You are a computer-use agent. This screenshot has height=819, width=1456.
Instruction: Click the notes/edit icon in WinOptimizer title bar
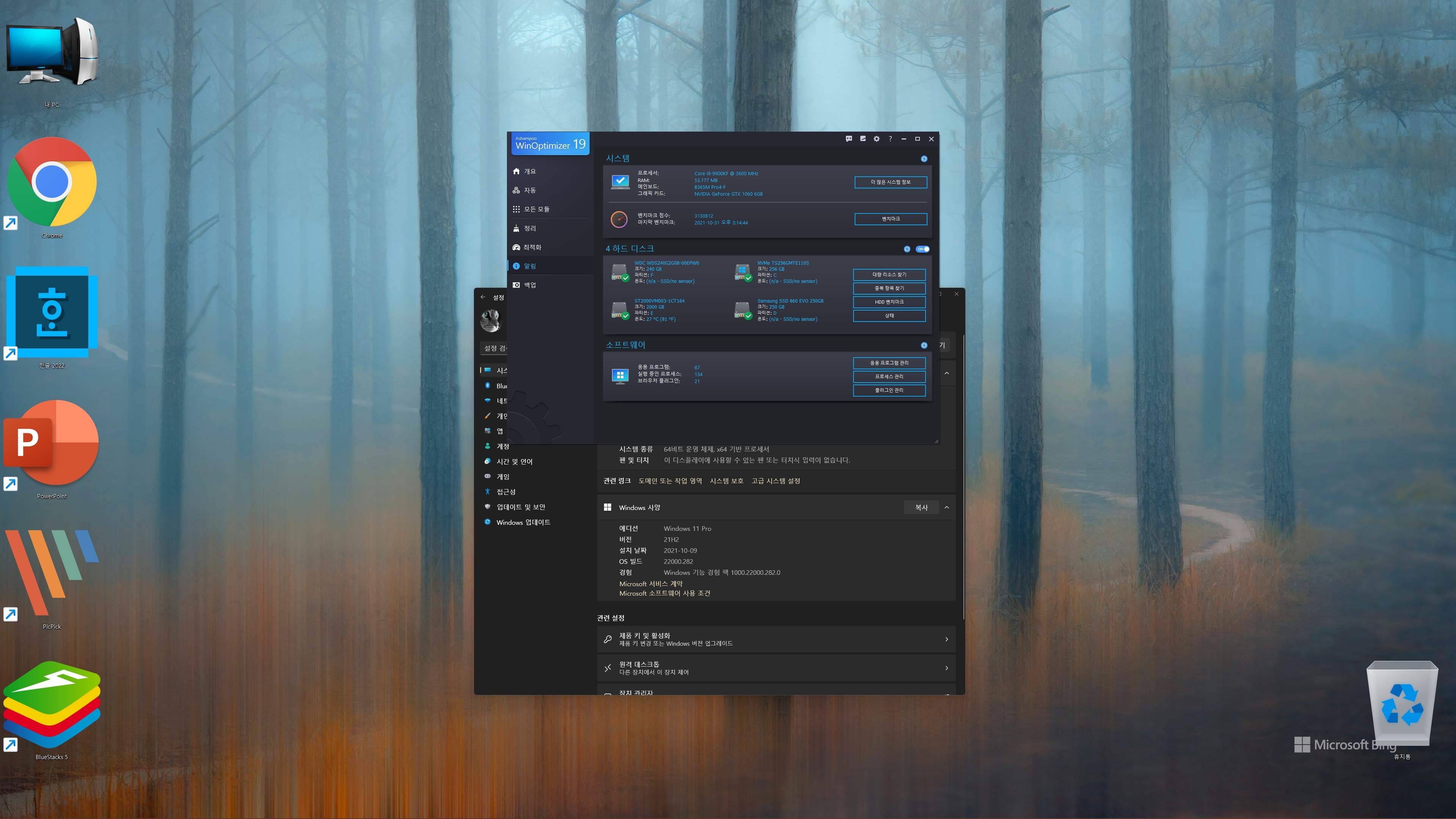point(863,138)
